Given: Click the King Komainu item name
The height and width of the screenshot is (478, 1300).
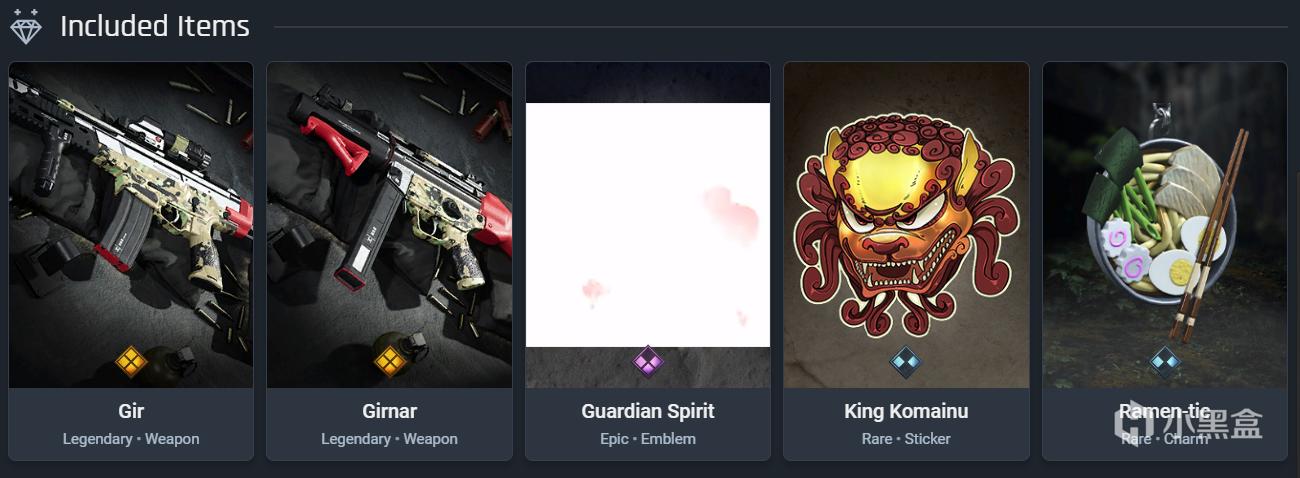Looking at the screenshot, I should pyautogui.click(x=906, y=411).
